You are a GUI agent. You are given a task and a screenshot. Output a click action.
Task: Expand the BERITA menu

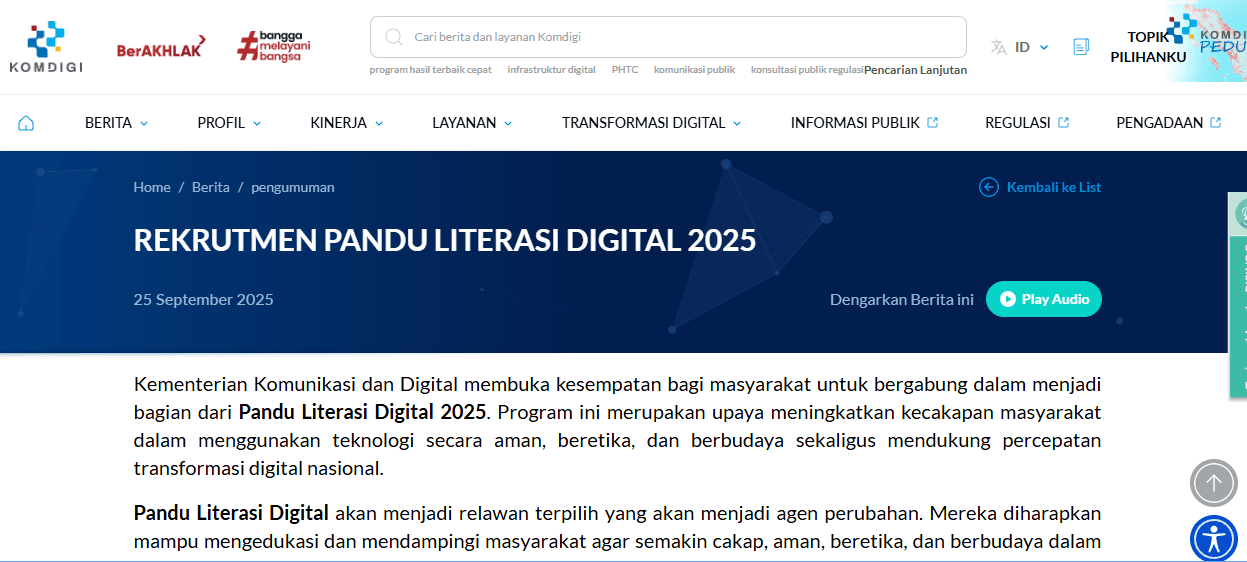tap(116, 123)
